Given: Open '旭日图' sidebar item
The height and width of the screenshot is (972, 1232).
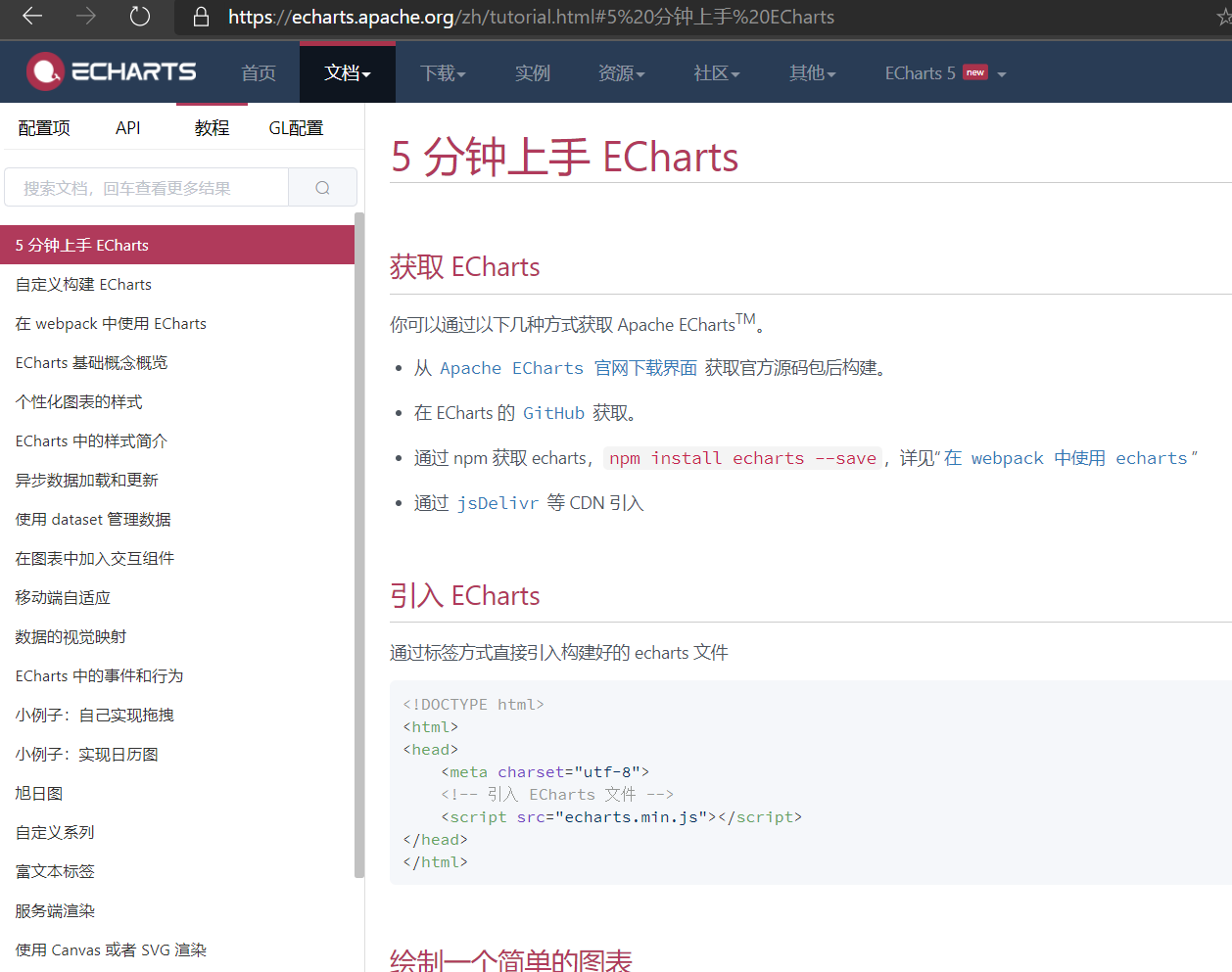Looking at the screenshot, I should (x=177, y=793).
